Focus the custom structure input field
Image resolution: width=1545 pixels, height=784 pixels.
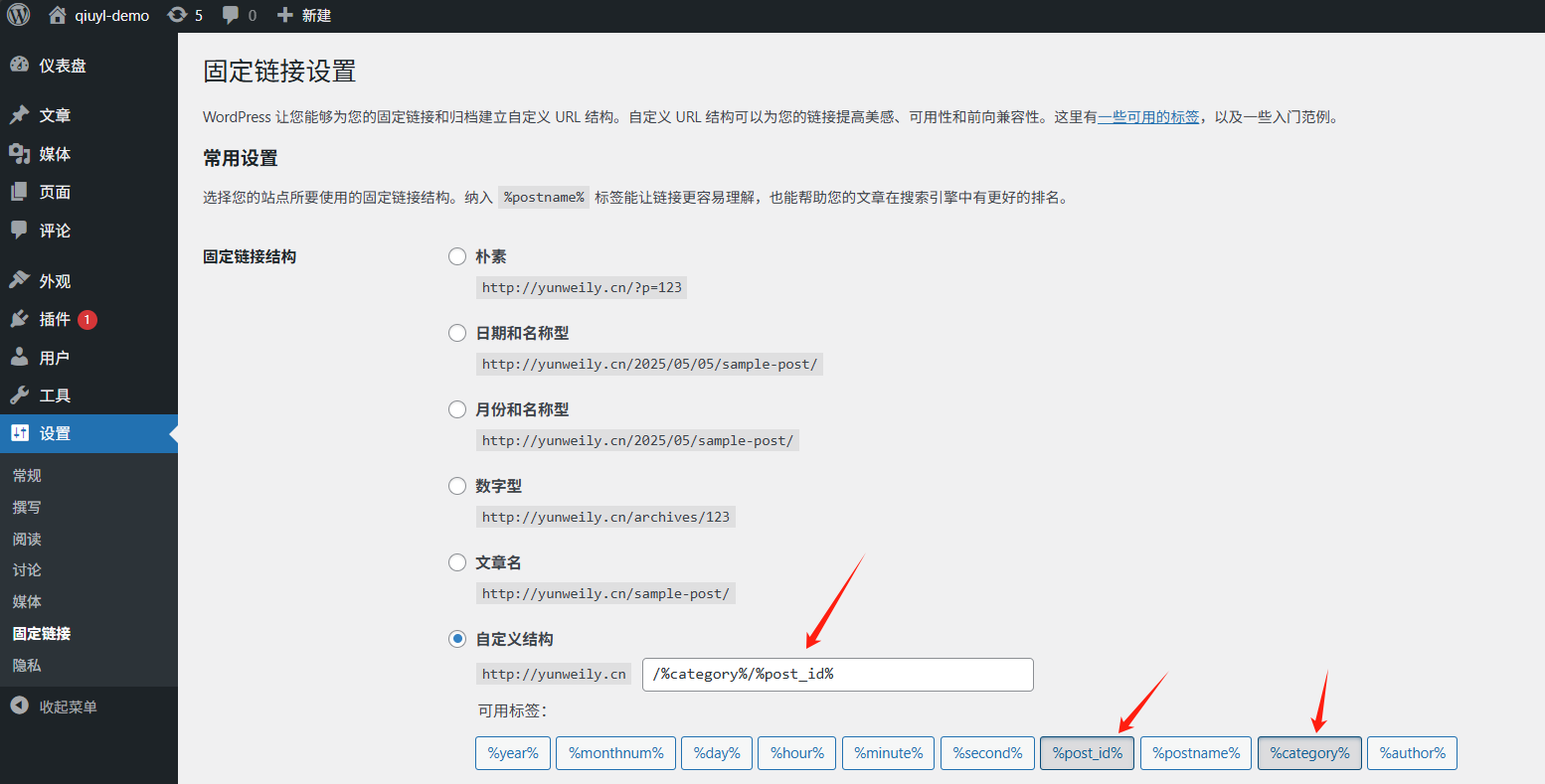pyautogui.click(x=838, y=674)
